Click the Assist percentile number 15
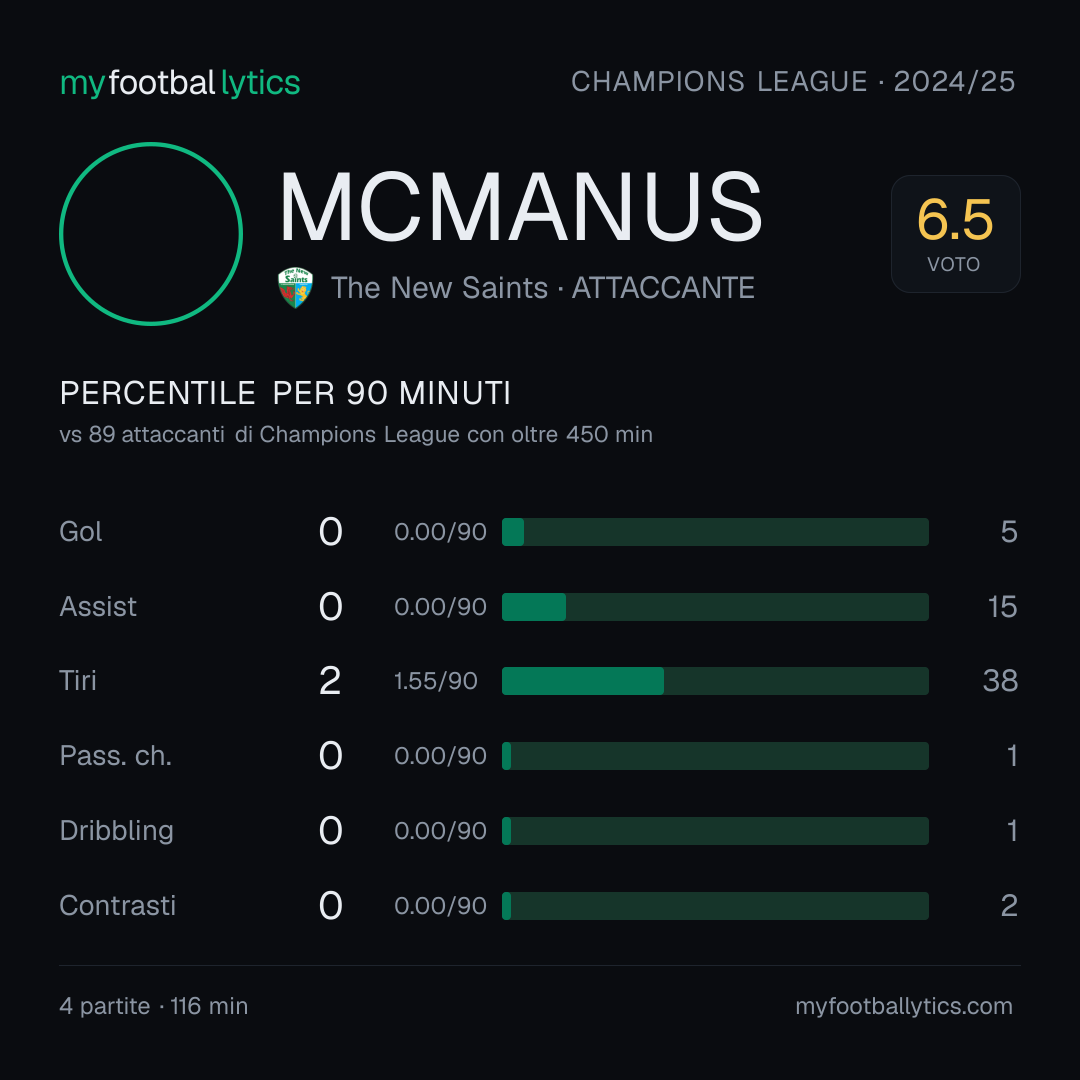1080x1080 pixels. pos(1002,607)
